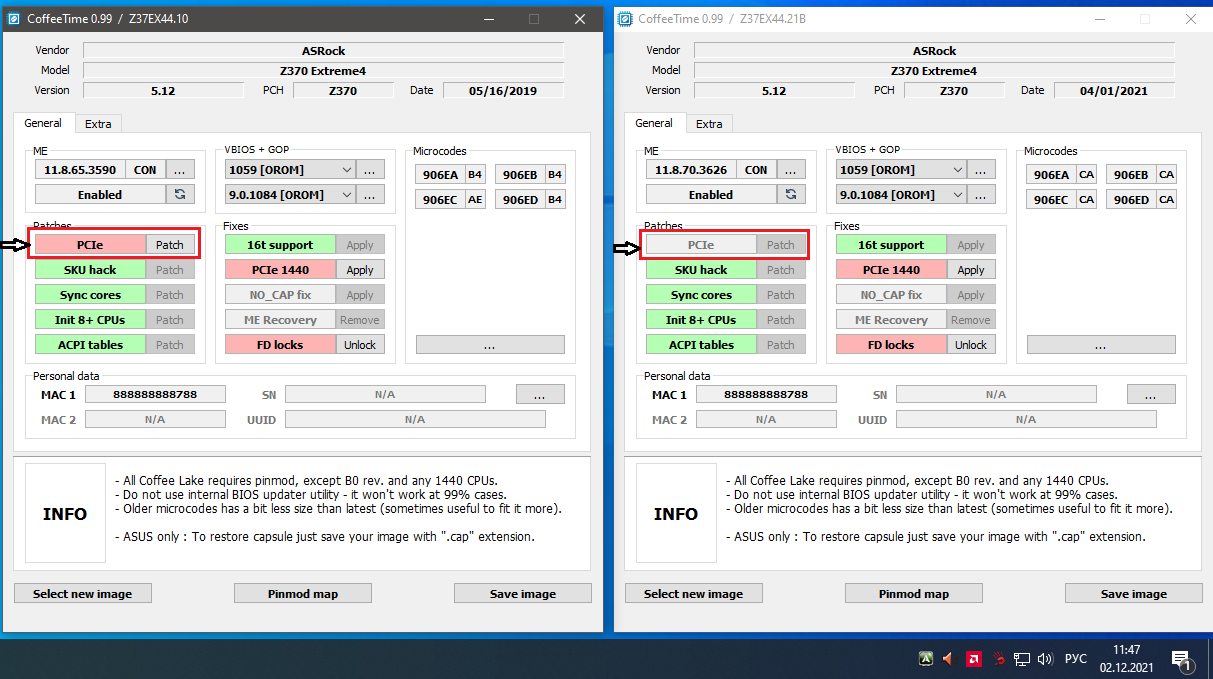The image size is (1213, 679).
Task: Click MAC 1 field in left window
Action: tap(155, 395)
